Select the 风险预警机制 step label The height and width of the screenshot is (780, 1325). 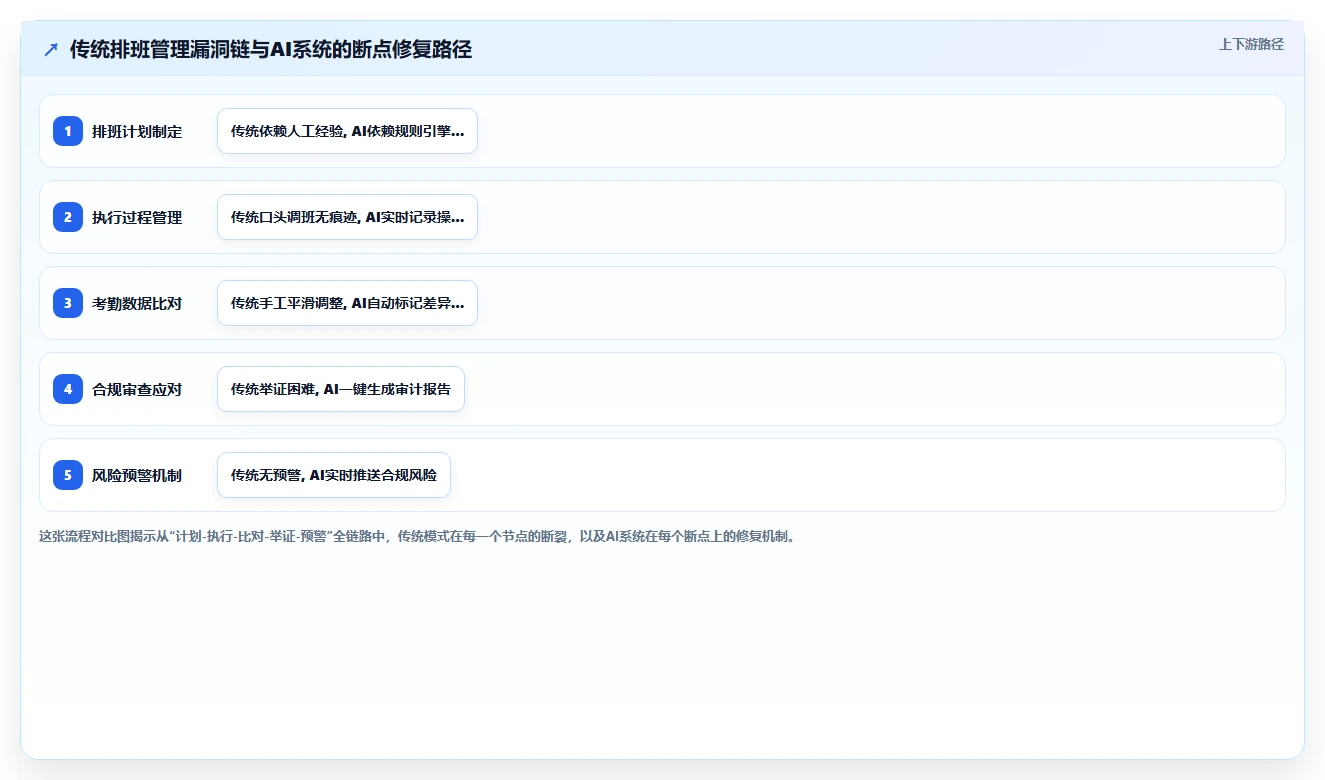click(137, 475)
